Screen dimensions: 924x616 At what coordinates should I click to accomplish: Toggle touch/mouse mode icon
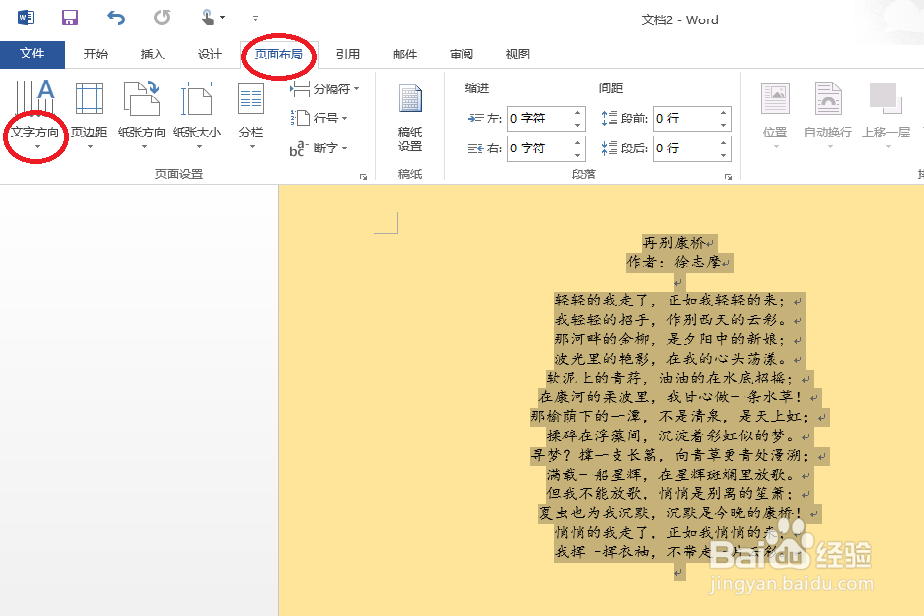coord(208,18)
